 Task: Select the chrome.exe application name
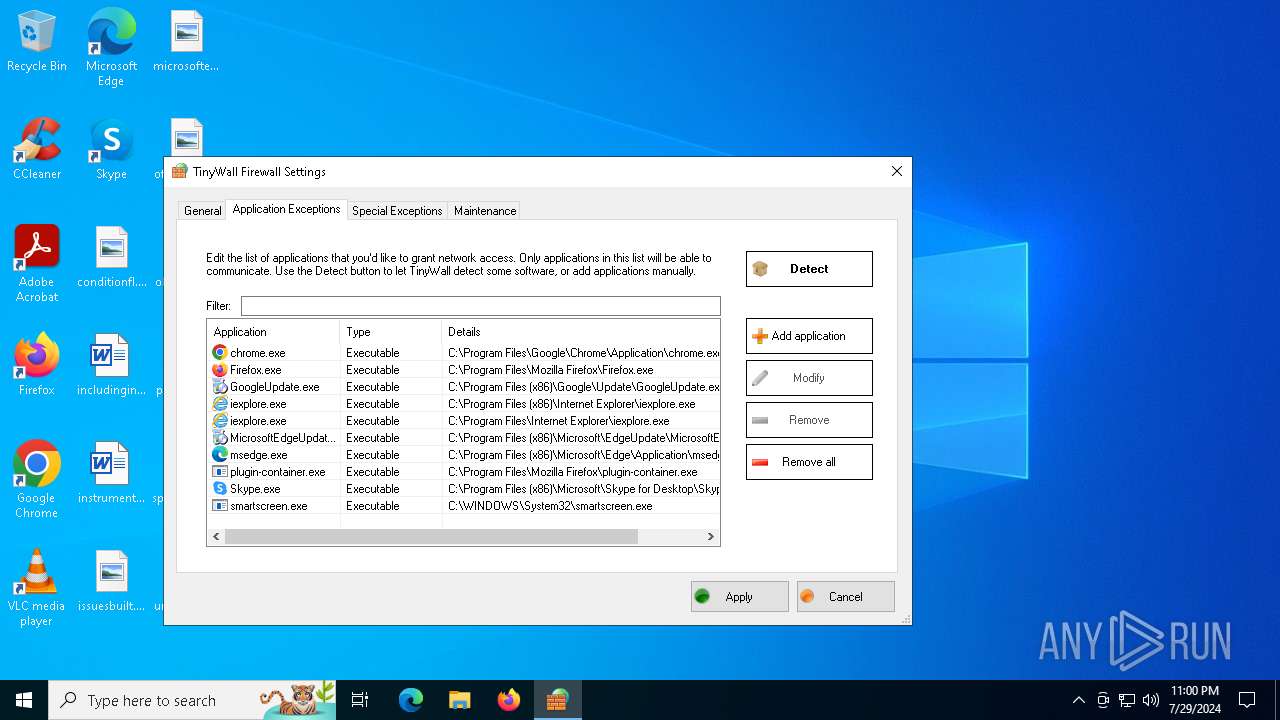(258, 353)
